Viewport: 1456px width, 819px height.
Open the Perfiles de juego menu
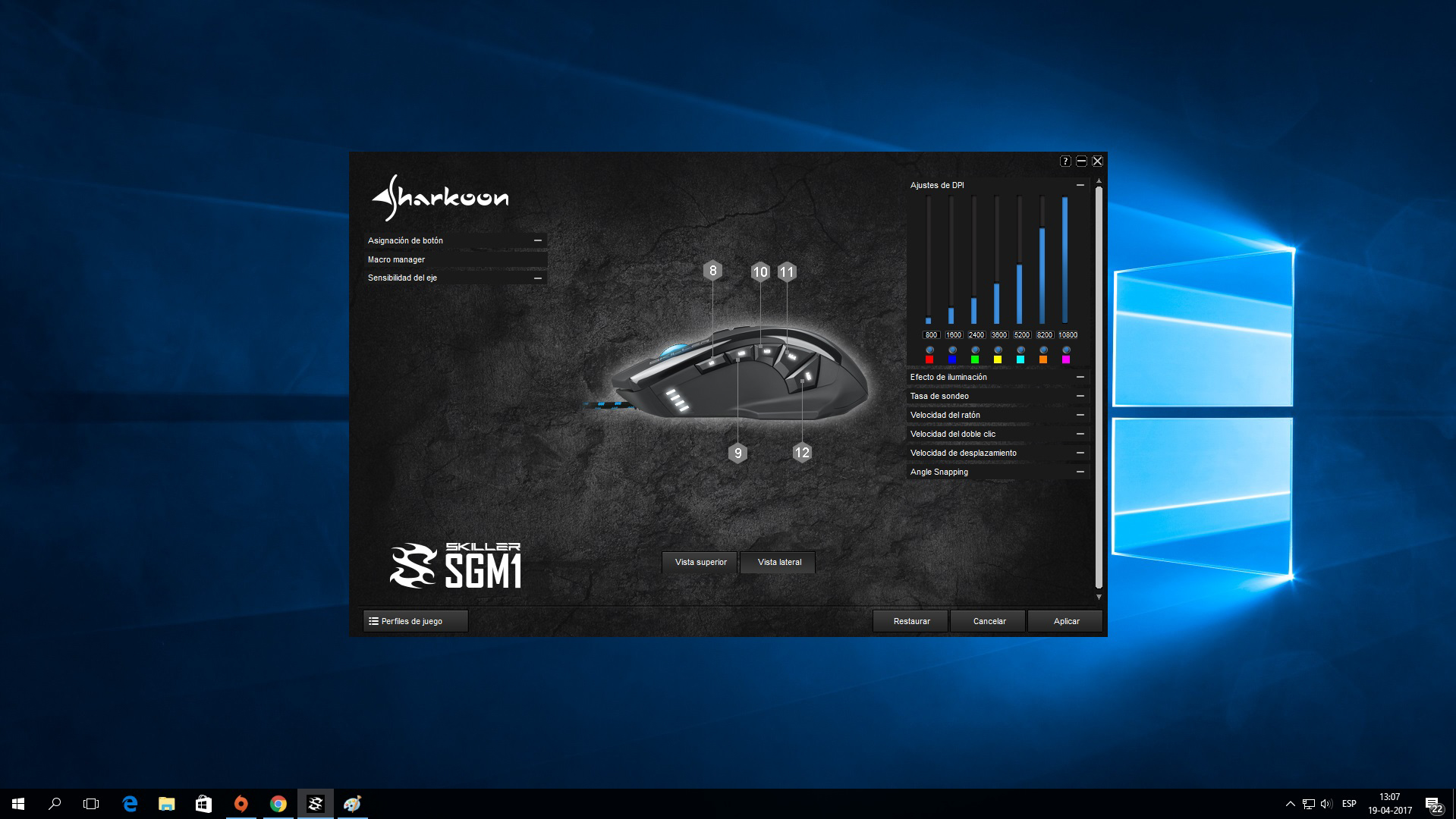point(416,621)
